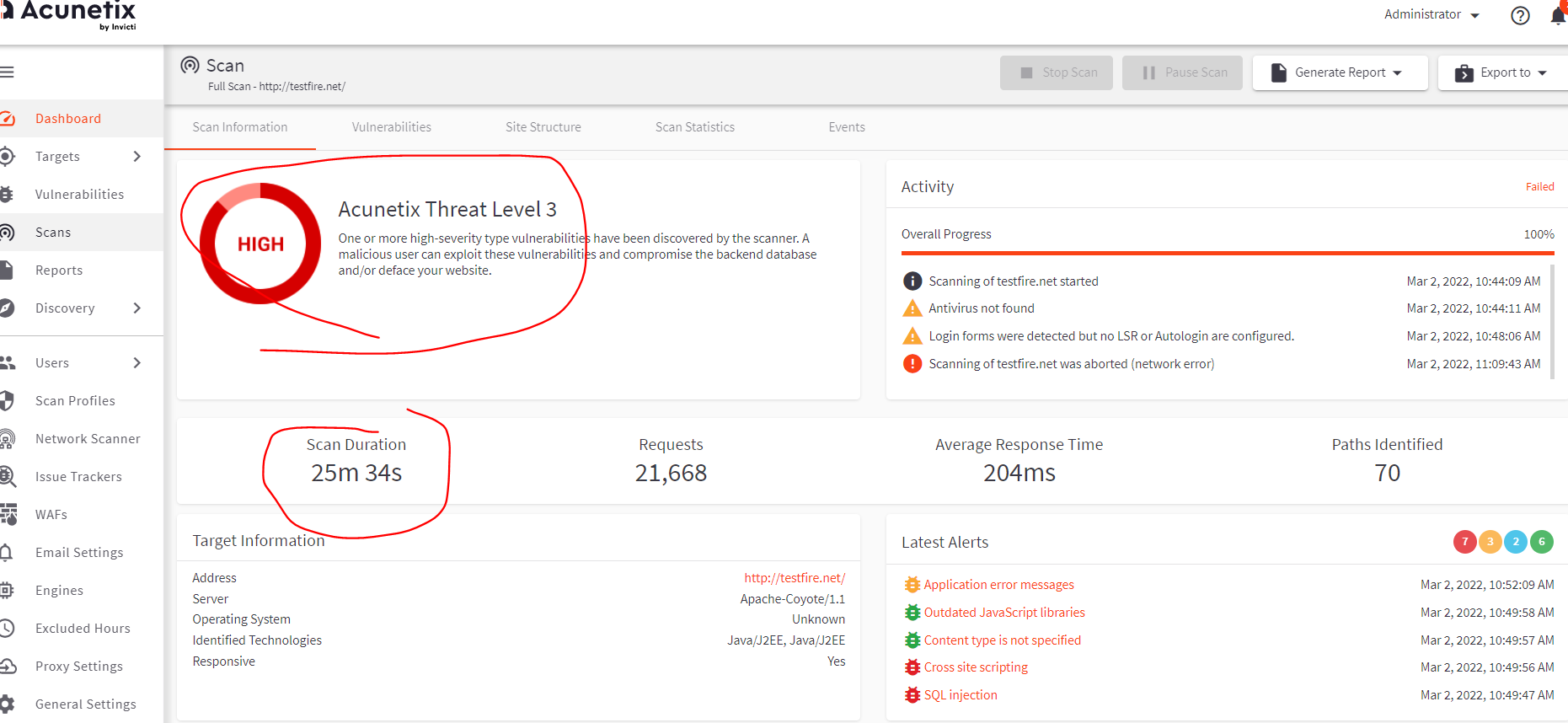Open the notifications bell icon
Viewport: 1568px width, 723px height.
[x=1559, y=14]
